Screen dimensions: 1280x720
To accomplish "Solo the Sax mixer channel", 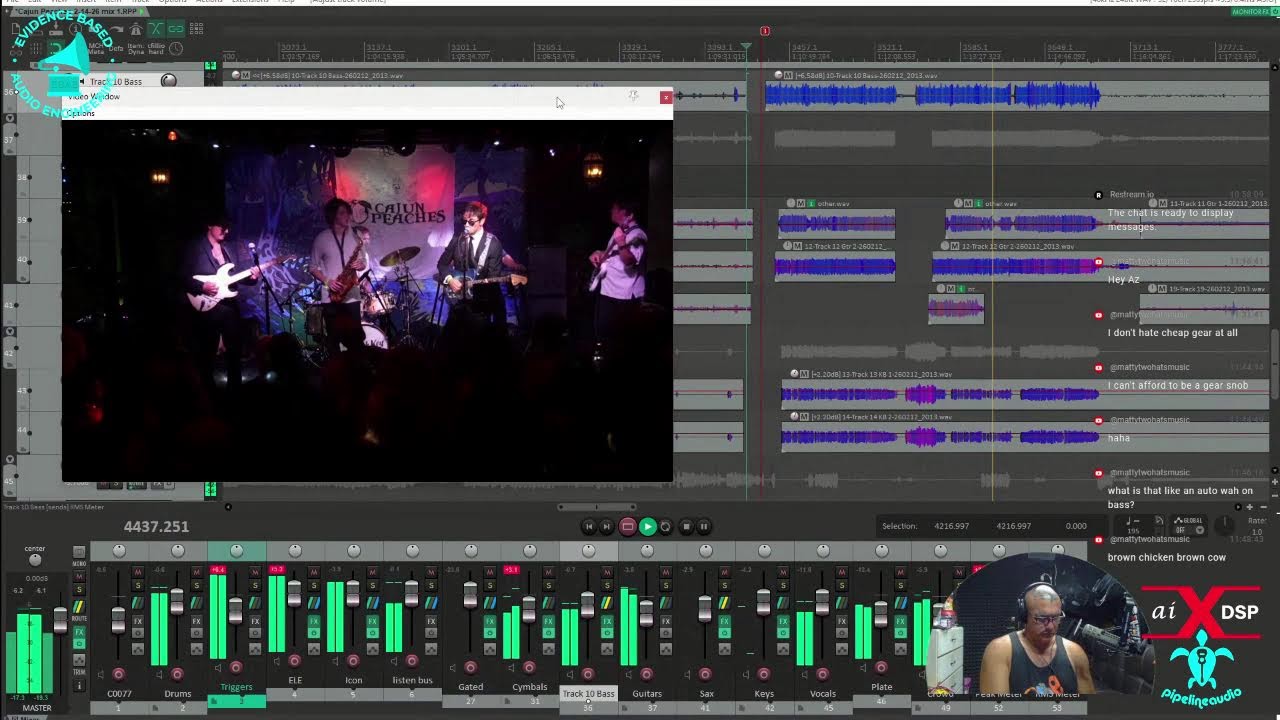I will tap(725, 585).
